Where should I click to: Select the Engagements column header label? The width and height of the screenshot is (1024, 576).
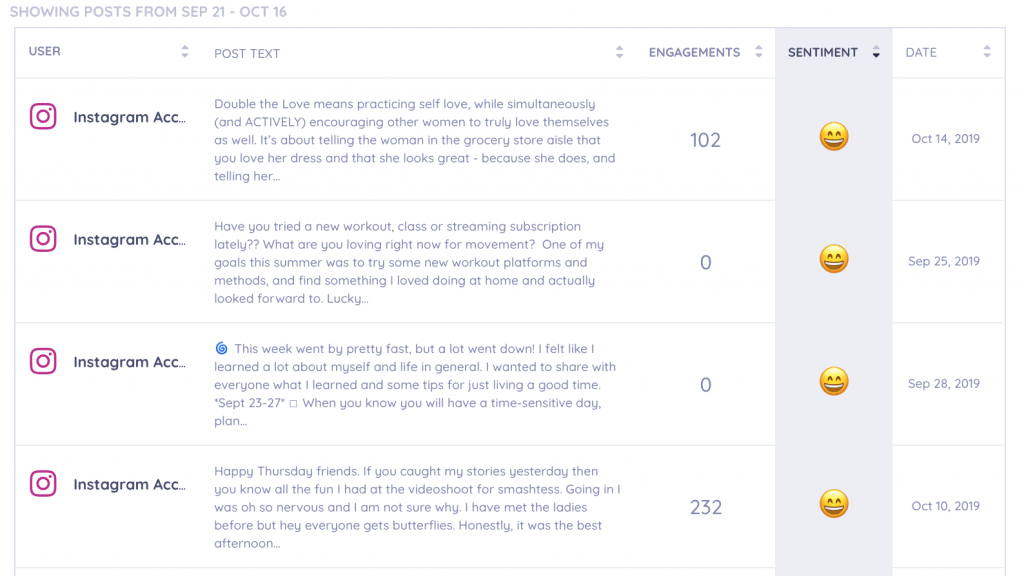(694, 52)
